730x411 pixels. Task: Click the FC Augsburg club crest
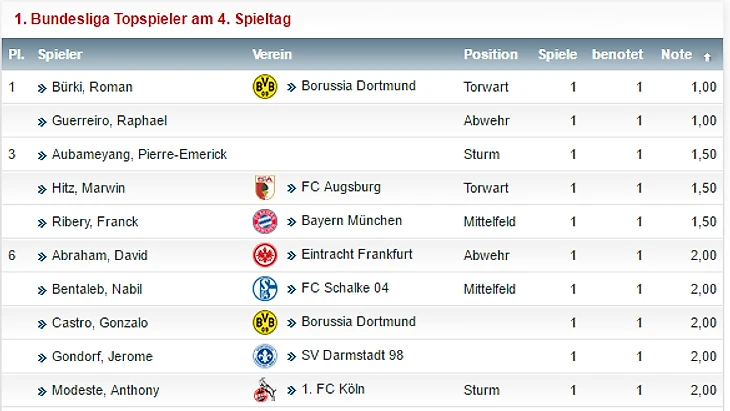(x=264, y=188)
